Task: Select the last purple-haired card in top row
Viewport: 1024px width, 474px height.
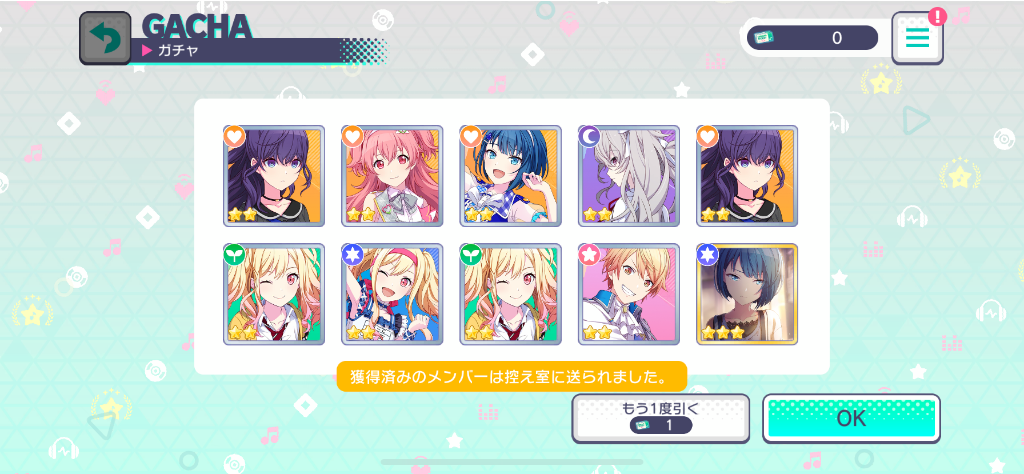Action: (x=747, y=176)
